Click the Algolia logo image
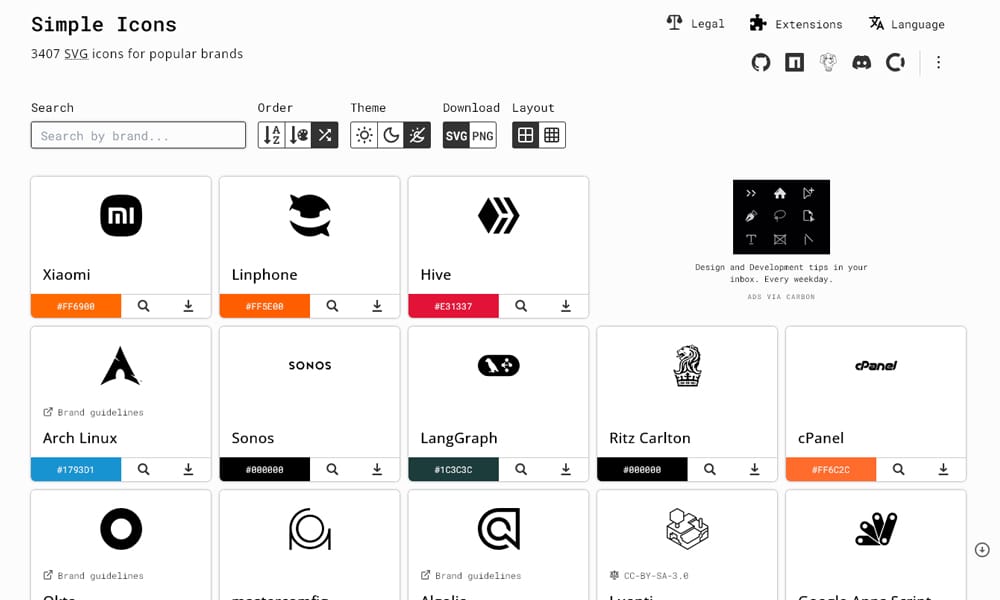This screenshot has height=600, width=1000. tap(499, 529)
